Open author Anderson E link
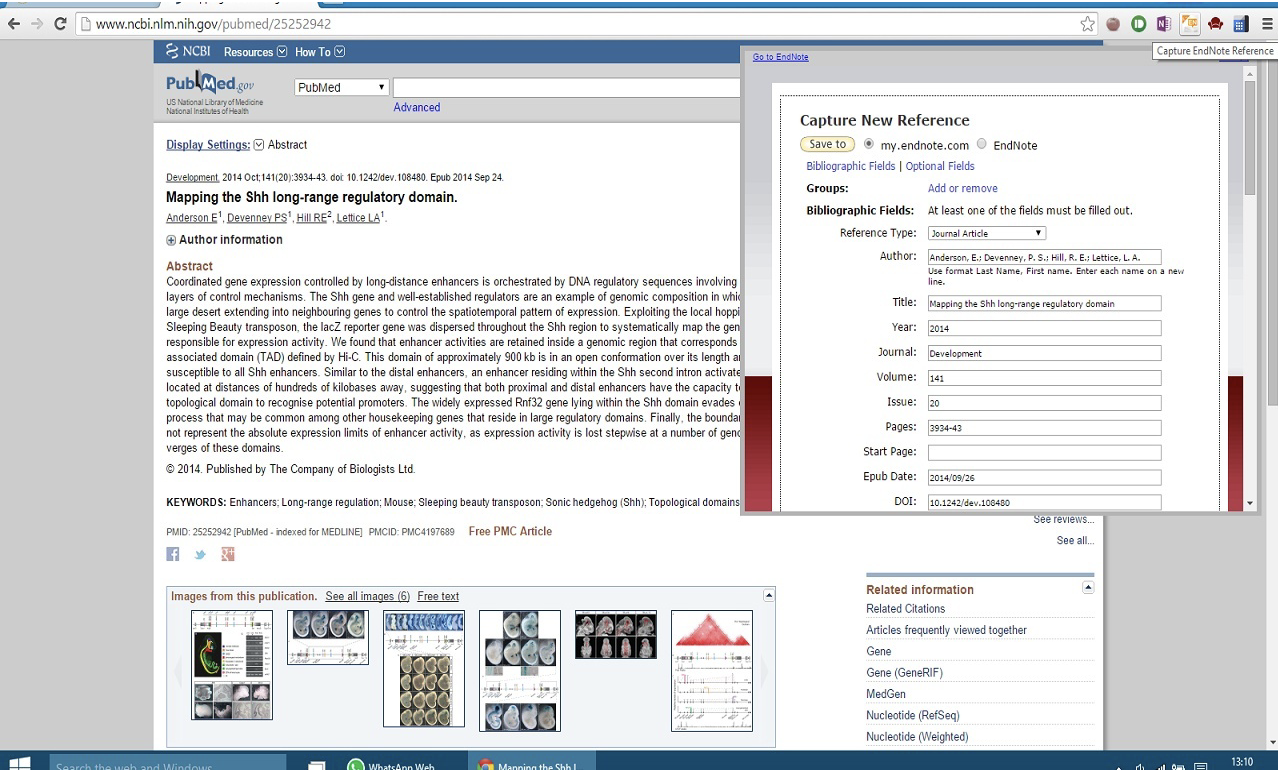This screenshot has width=1278, height=770. (190, 218)
